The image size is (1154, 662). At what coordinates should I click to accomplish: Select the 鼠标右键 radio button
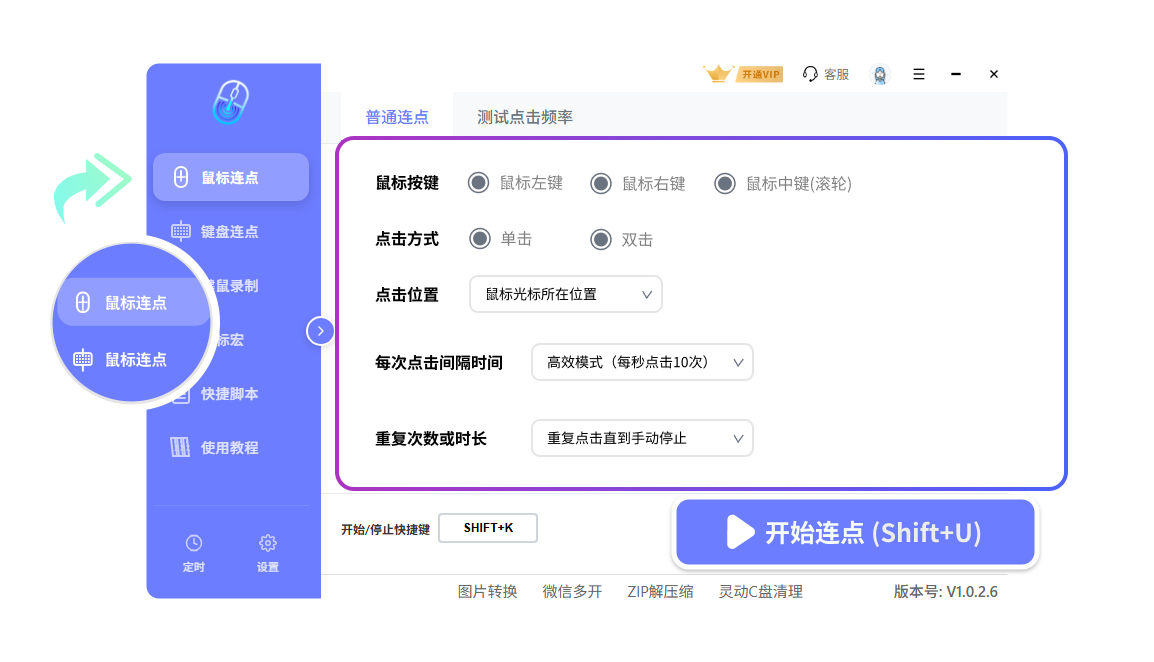(x=601, y=183)
